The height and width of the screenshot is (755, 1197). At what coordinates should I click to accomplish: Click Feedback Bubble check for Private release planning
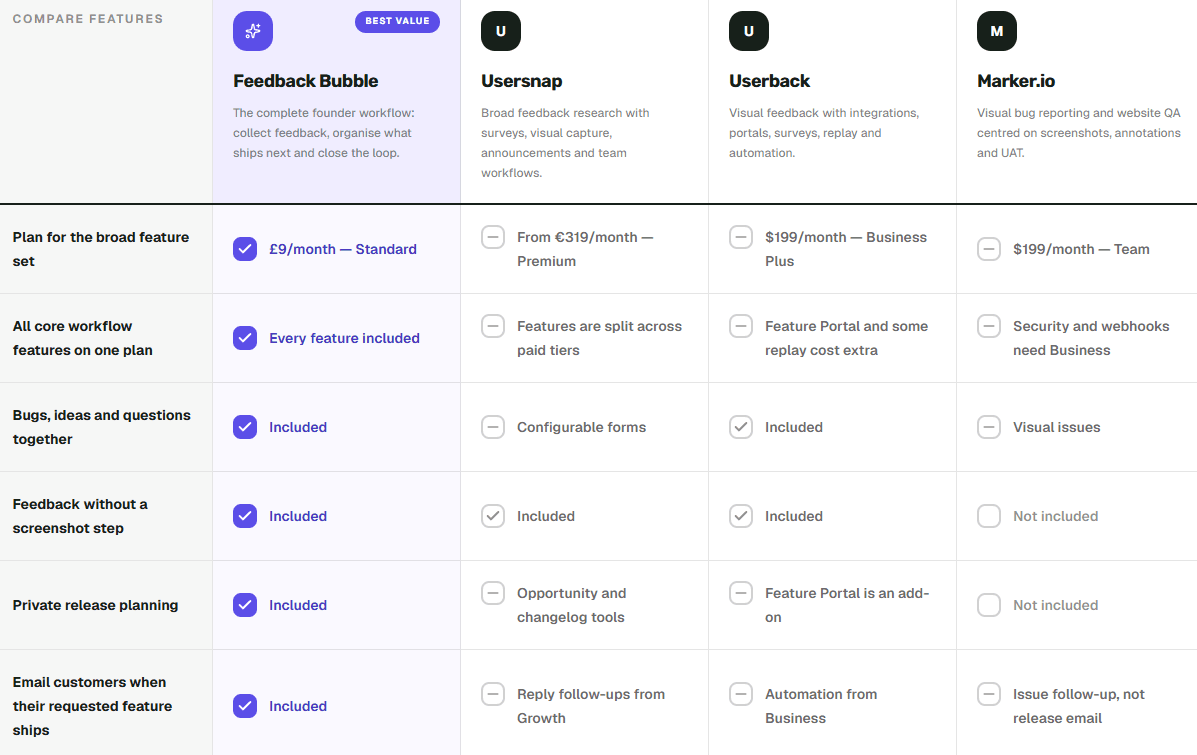[x=245, y=605]
